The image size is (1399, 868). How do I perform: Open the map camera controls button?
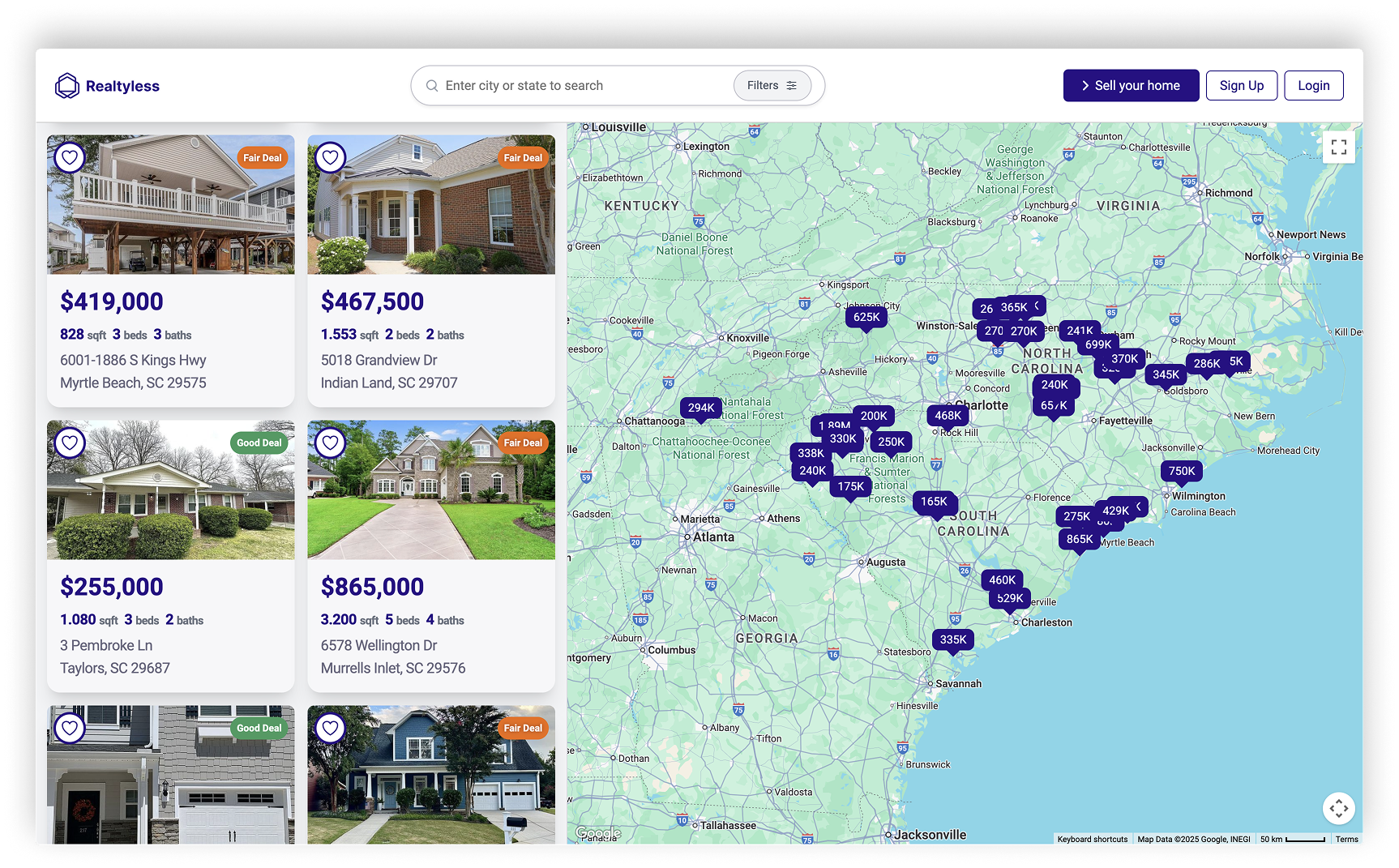click(1339, 808)
